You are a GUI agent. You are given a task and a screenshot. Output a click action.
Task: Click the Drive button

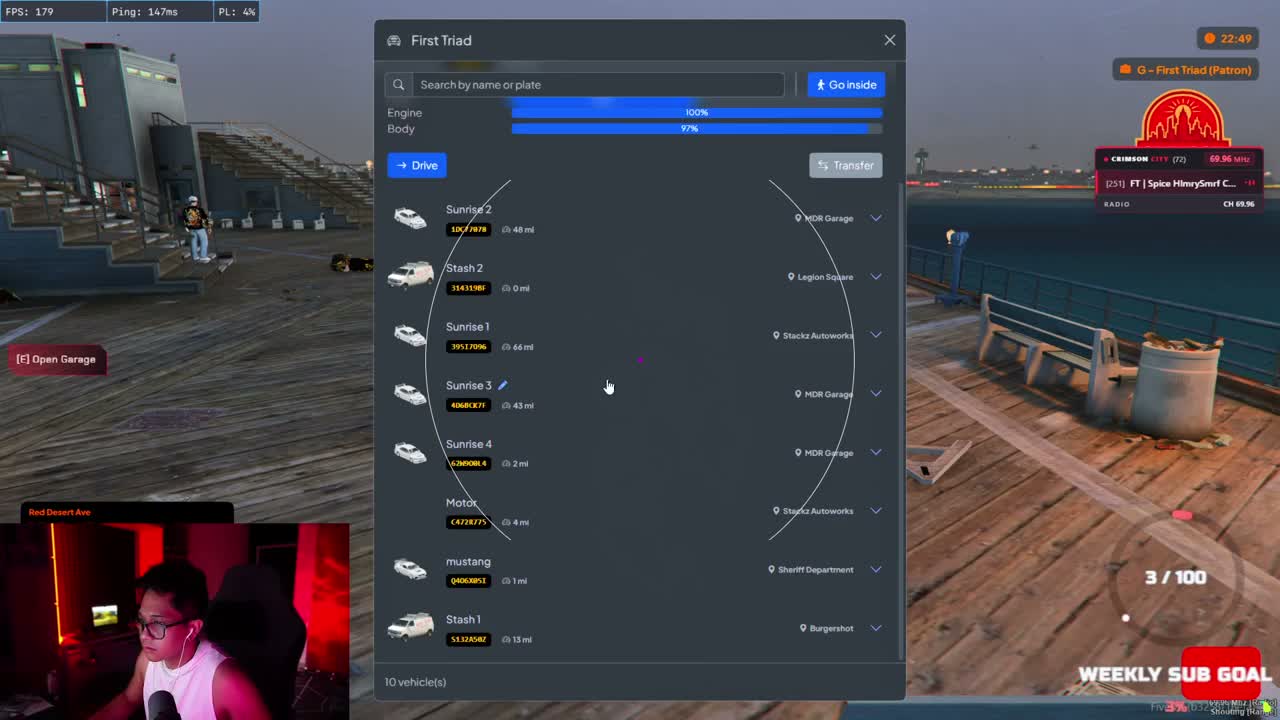tap(417, 165)
